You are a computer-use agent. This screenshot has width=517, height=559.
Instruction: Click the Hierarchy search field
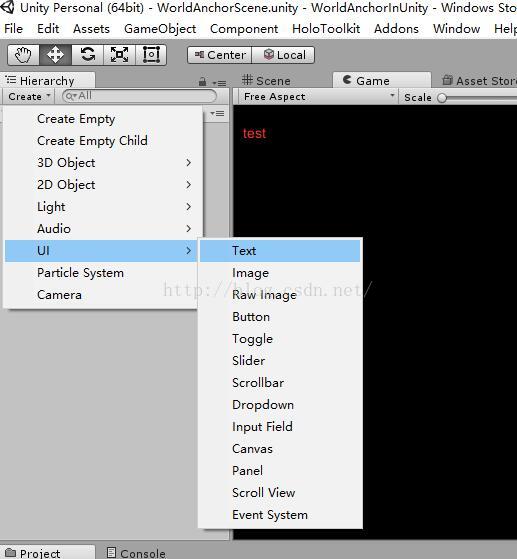[x=139, y=96]
